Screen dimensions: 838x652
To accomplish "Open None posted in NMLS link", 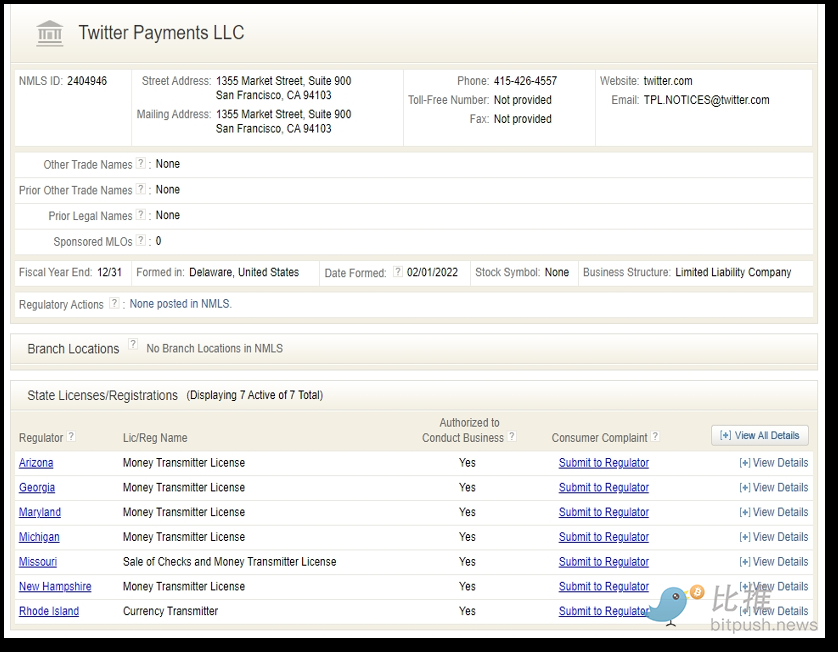I will click(x=180, y=304).
